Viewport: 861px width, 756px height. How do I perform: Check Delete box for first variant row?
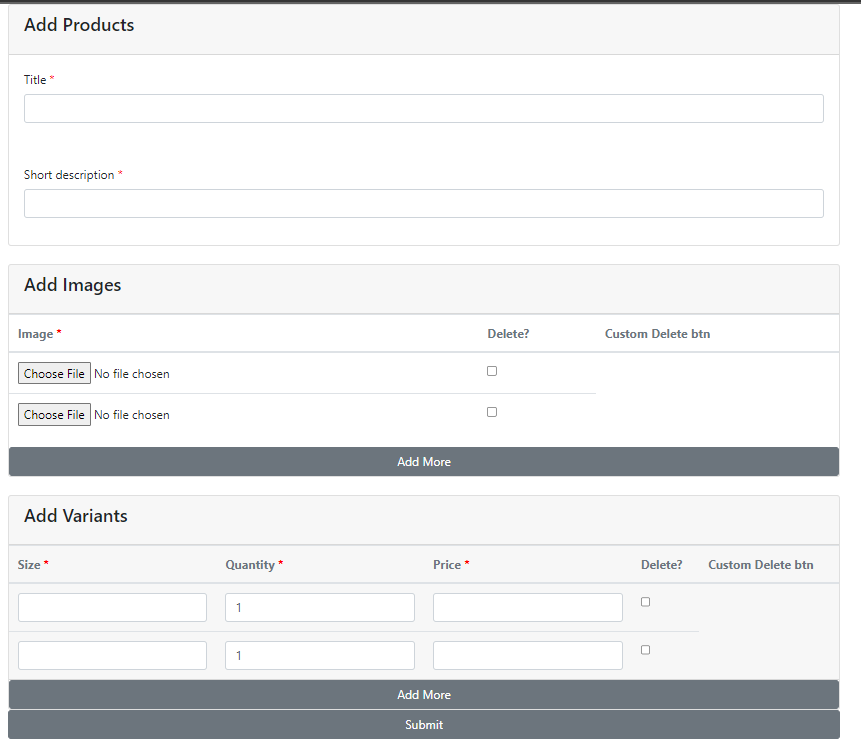pos(645,602)
